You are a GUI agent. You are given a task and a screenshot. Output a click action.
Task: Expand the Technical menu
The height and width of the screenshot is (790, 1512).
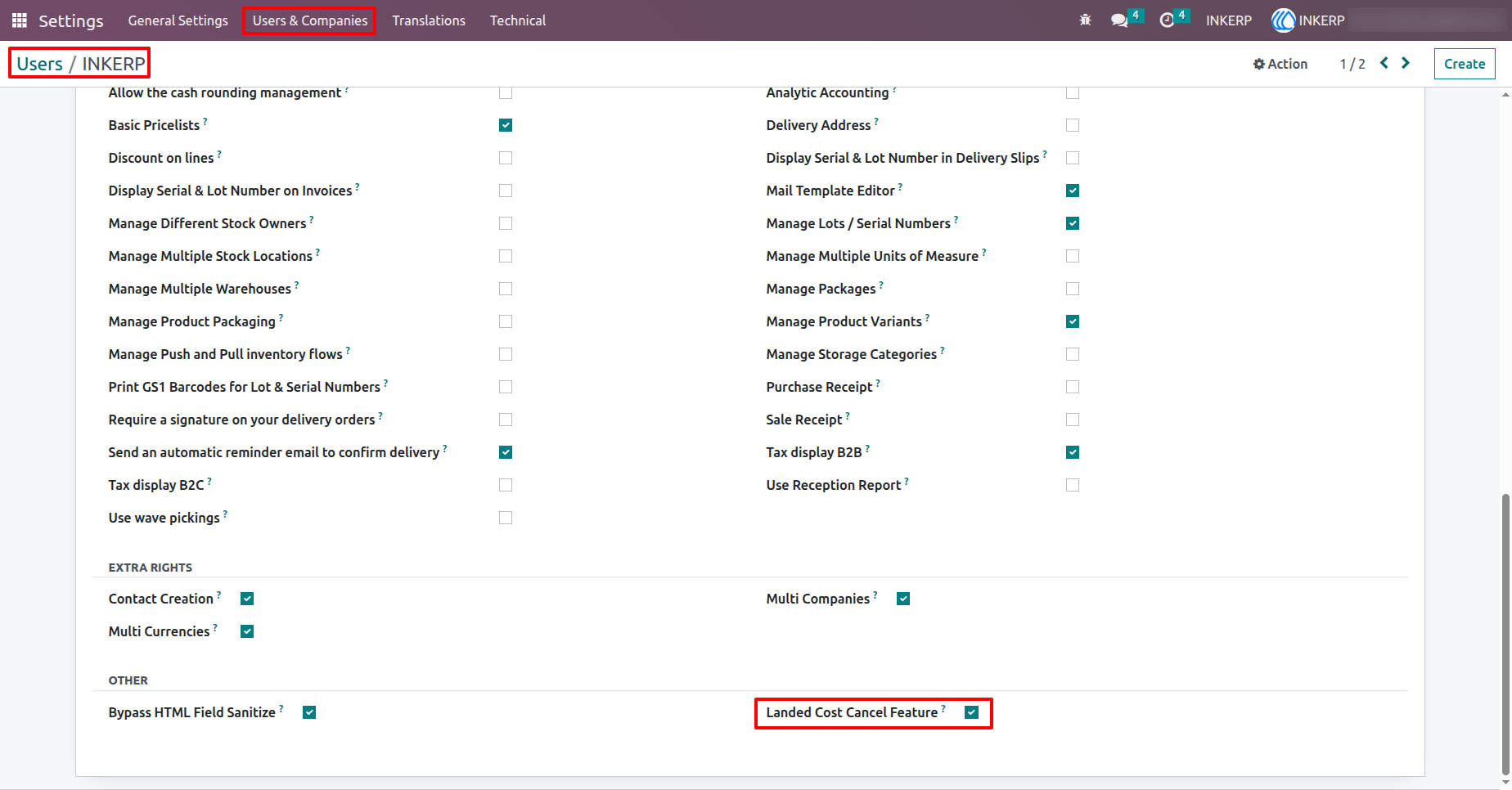tap(518, 20)
